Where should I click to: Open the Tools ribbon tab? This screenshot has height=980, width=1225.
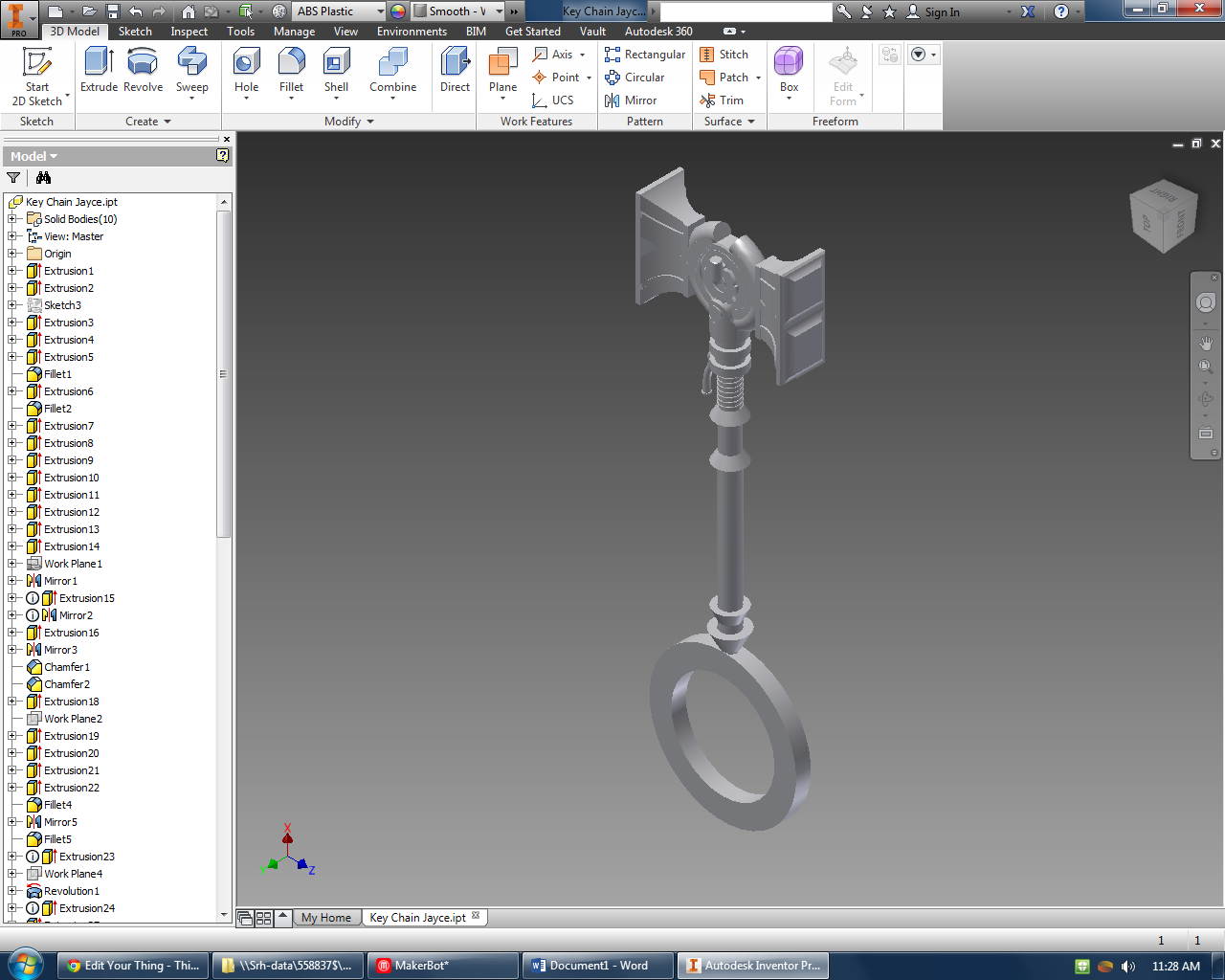pyautogui.click(x=240, y=32)
